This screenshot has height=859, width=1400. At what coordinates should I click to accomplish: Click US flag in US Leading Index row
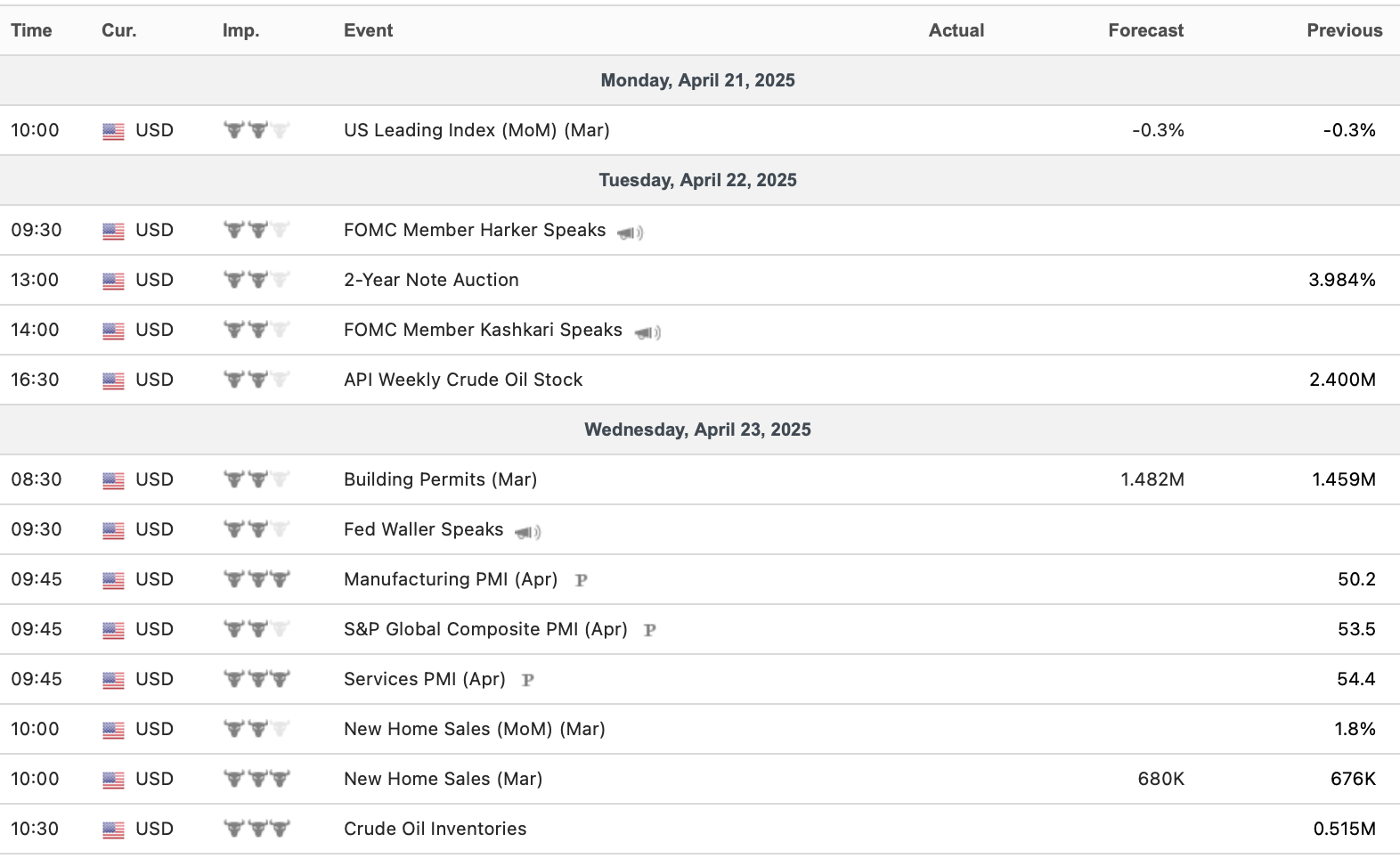coord(113,131)
